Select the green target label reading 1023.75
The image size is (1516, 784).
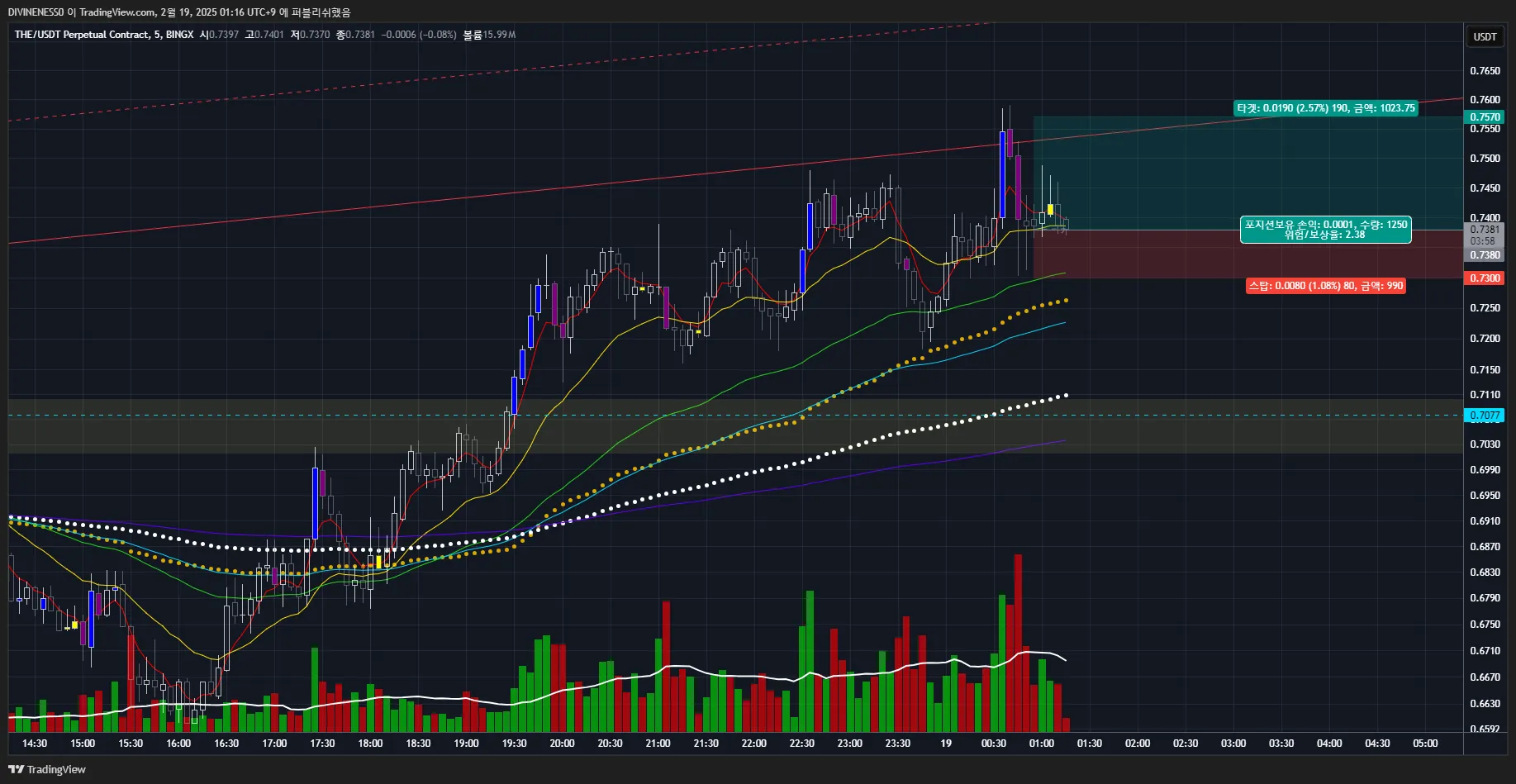click(x=1326, y=108)
